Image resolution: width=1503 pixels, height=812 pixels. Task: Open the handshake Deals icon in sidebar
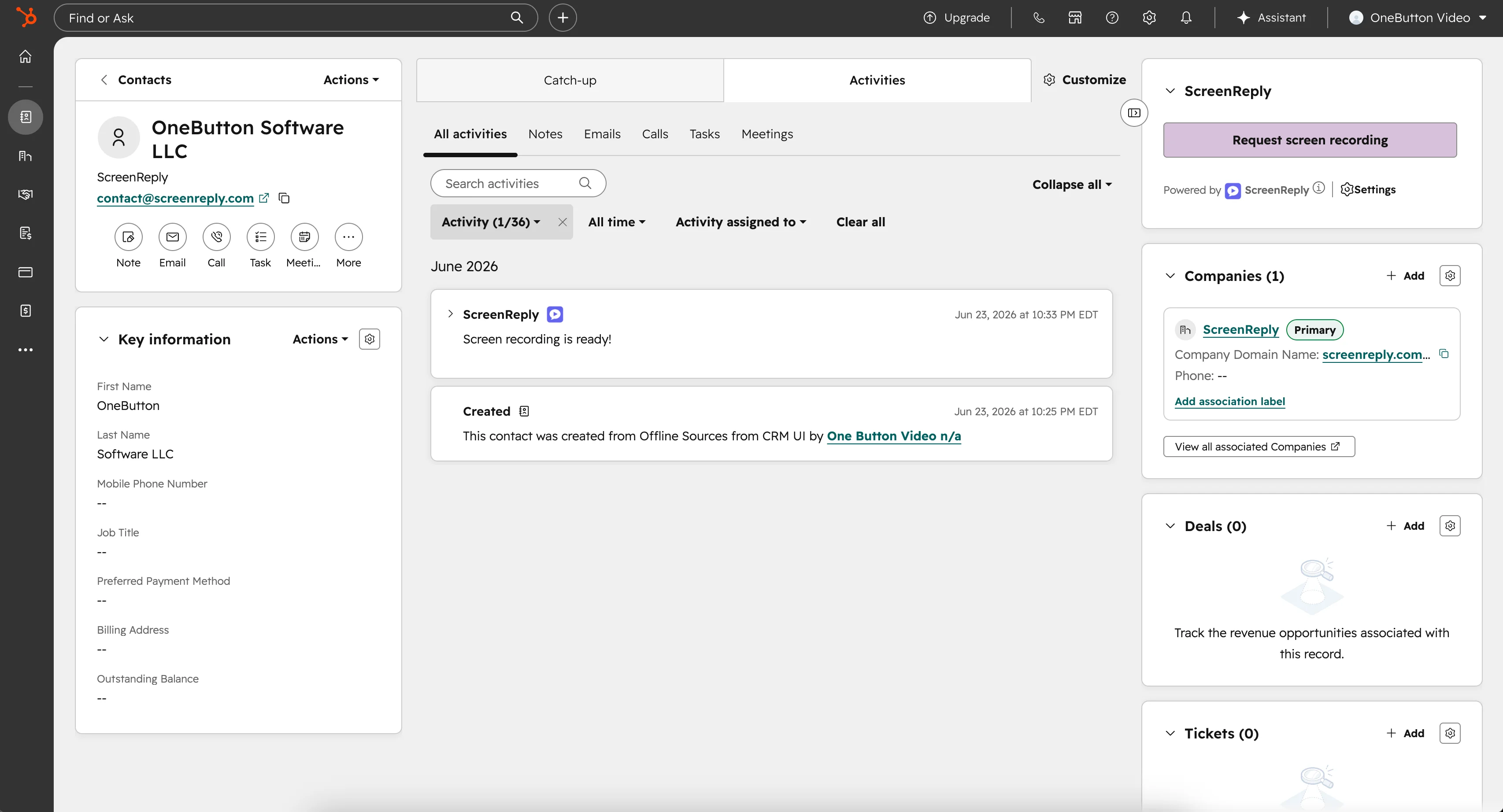tap(25, 194)
